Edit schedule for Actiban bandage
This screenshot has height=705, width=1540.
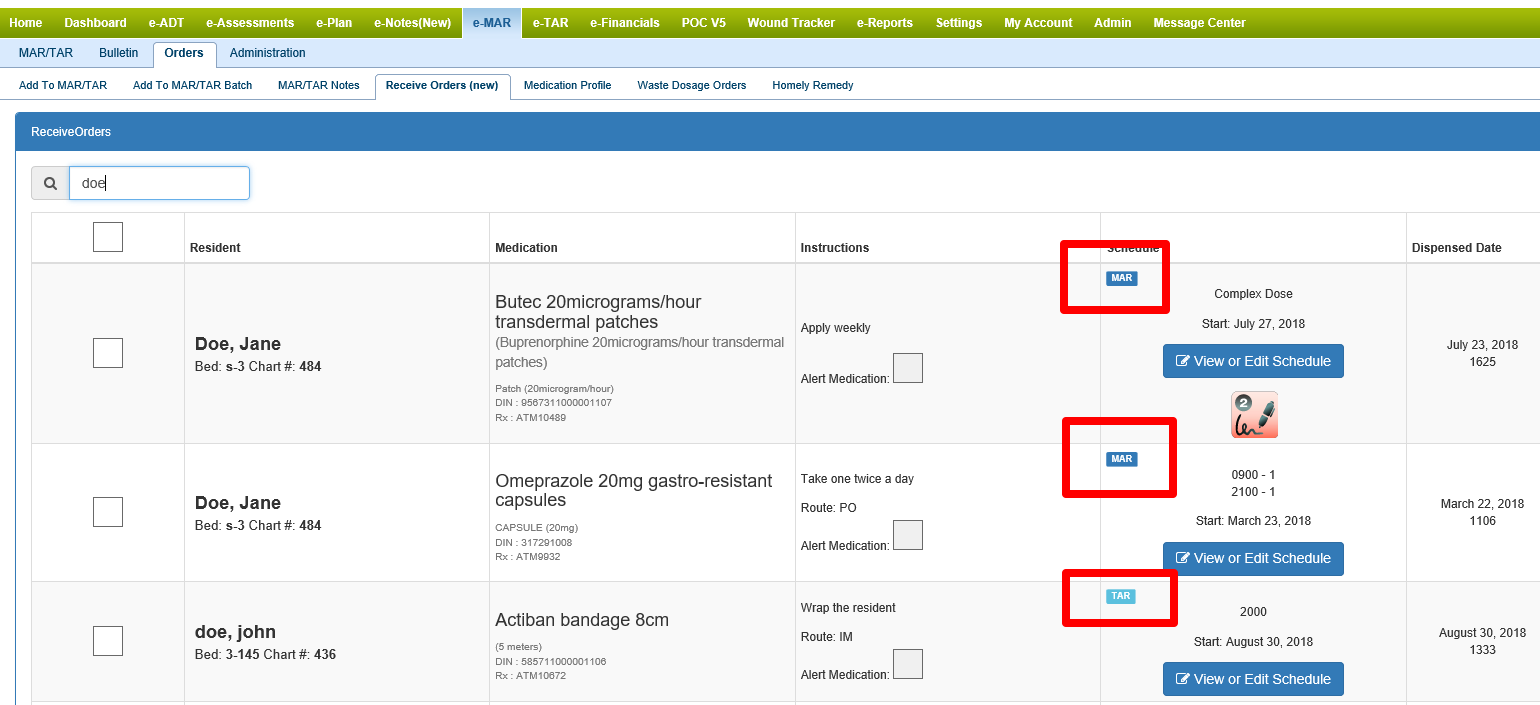point(1253,679)
